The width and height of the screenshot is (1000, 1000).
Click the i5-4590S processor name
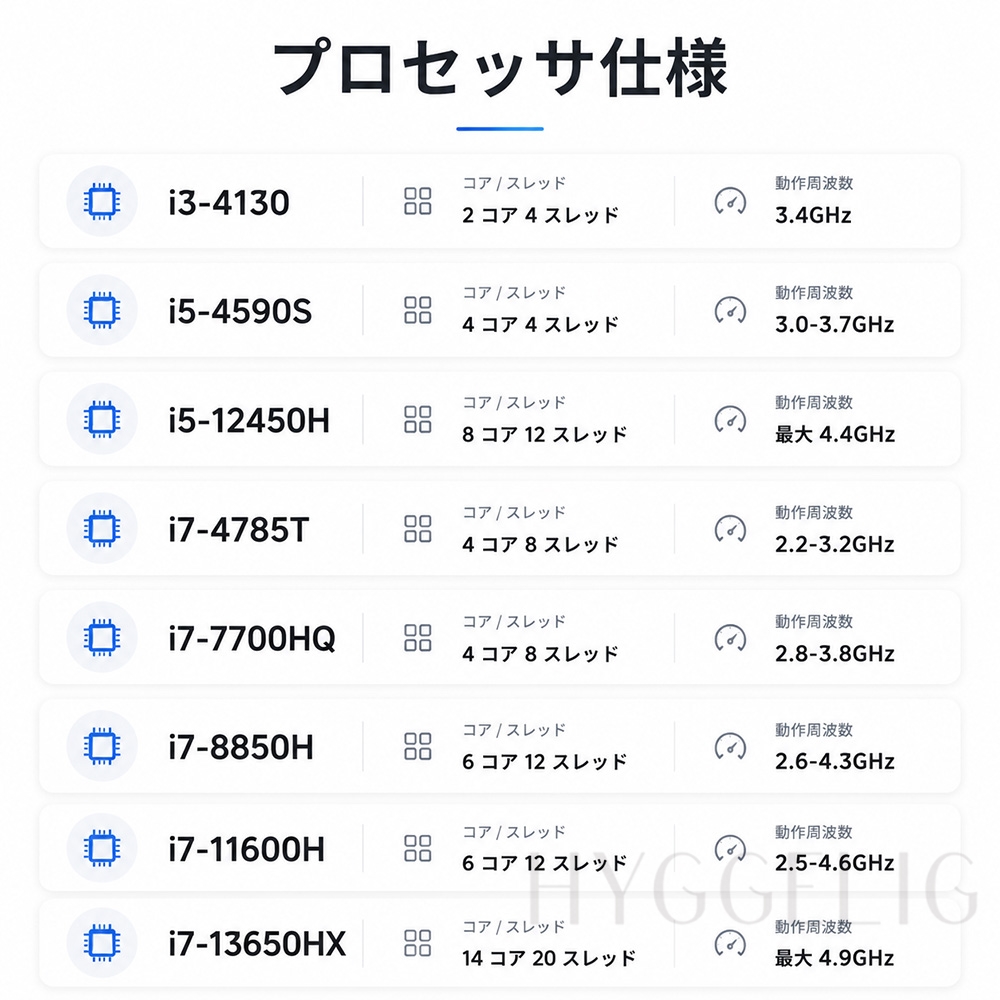click(240, 311)
